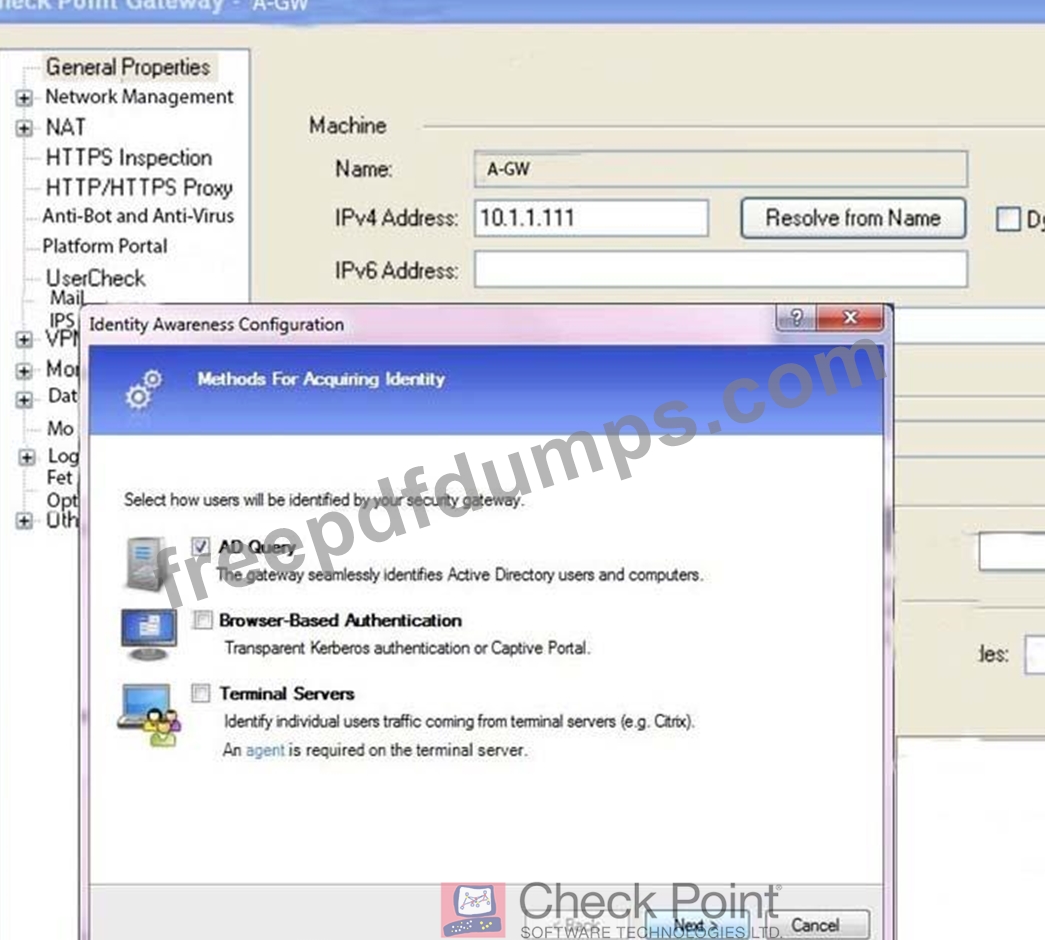Close the Identity Awareness Configuration dialog
Image resolution: width=1045 pixels, height=940 pixels.
[850, 317]
